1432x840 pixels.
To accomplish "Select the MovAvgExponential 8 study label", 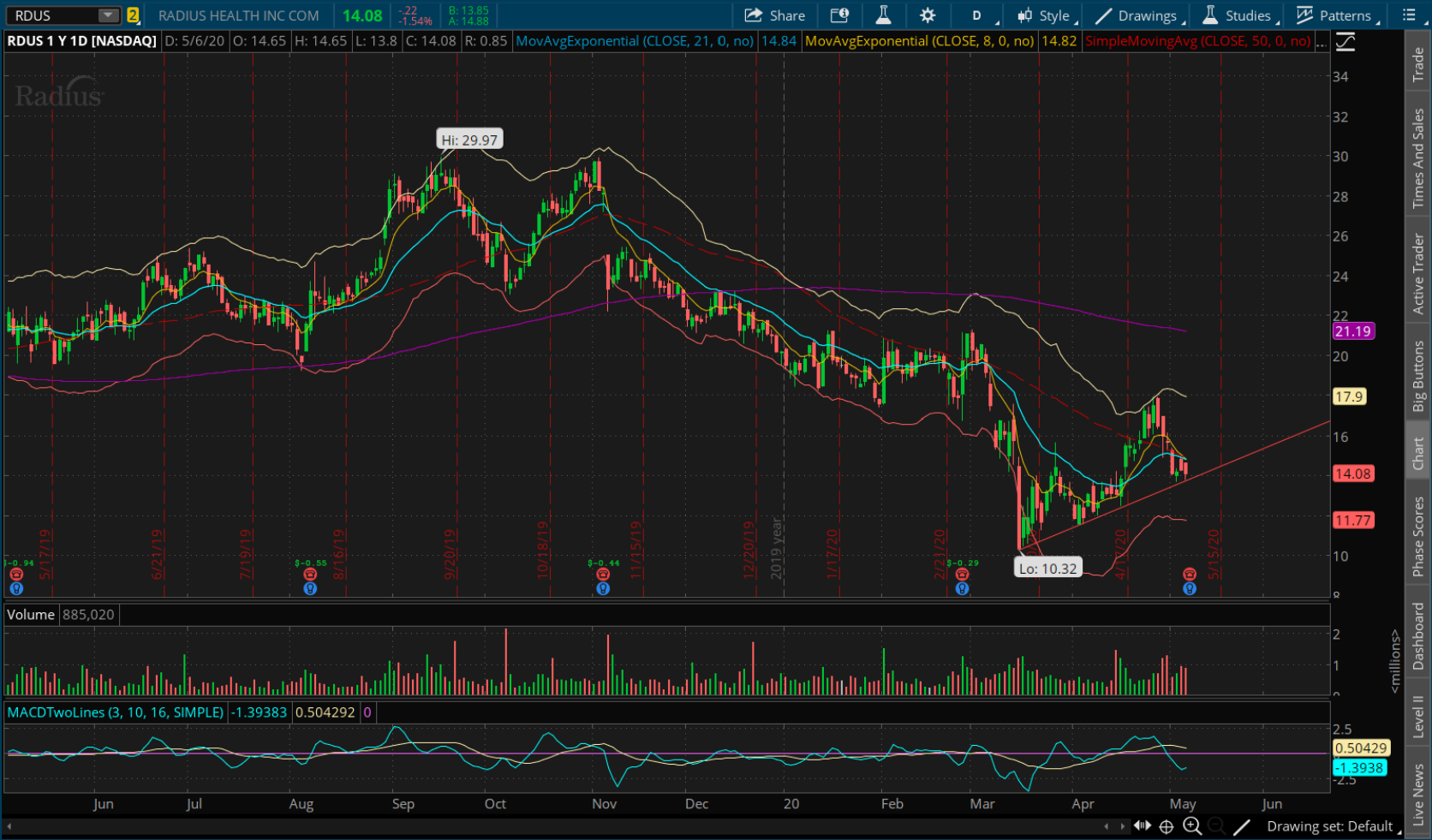I will (x=919, y=41).
